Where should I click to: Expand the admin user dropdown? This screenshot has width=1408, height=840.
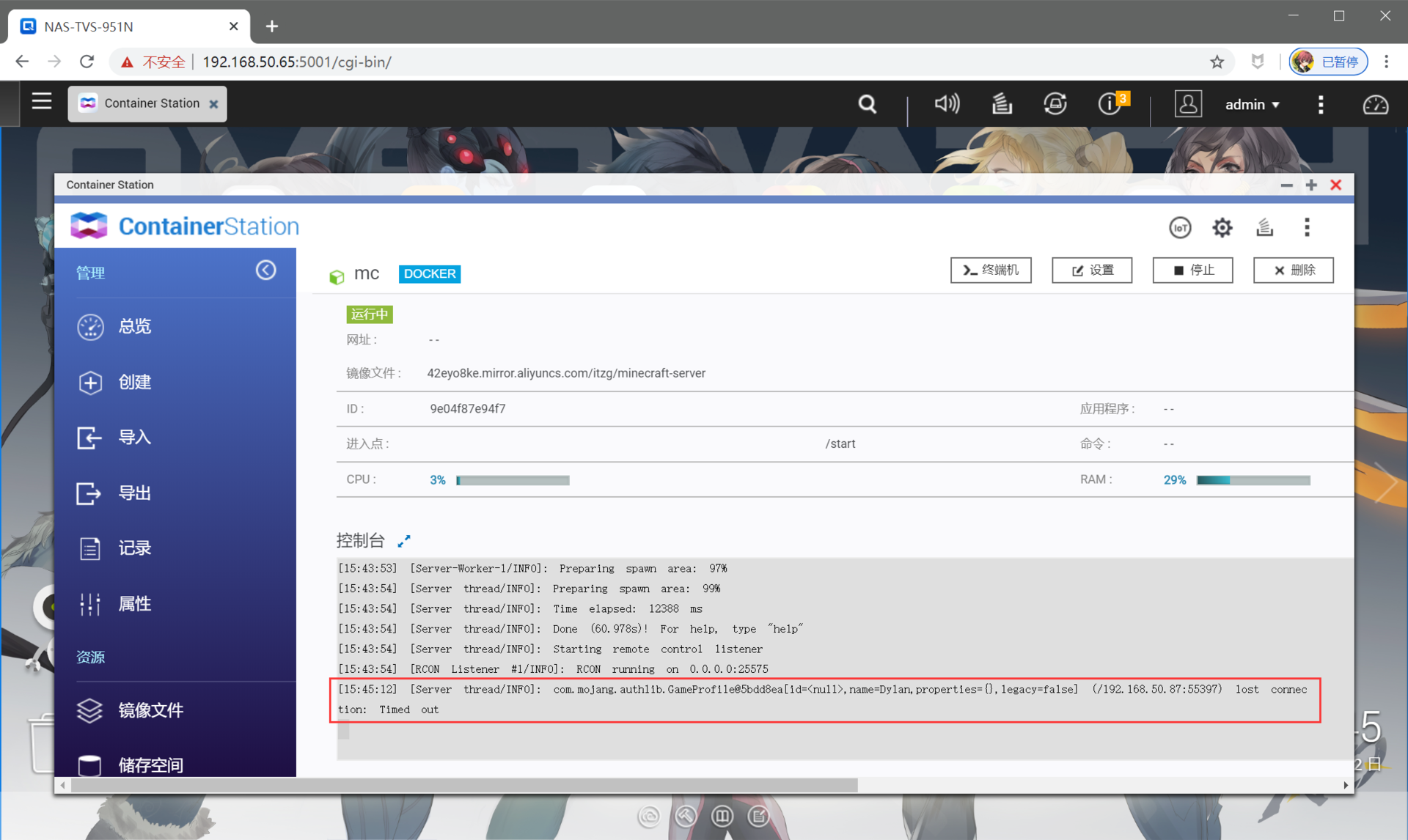click(x=1253, y=105)
